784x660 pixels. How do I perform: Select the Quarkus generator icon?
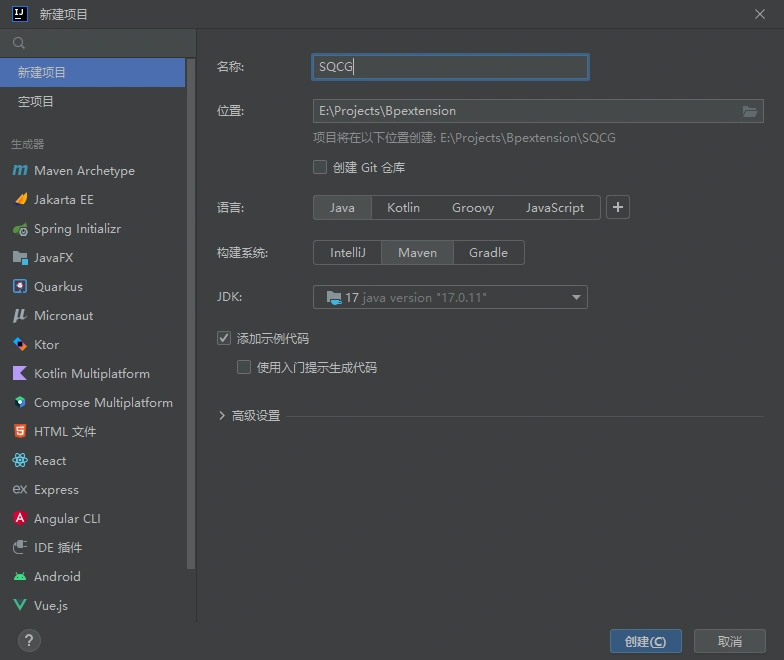(x=19, y=287)
